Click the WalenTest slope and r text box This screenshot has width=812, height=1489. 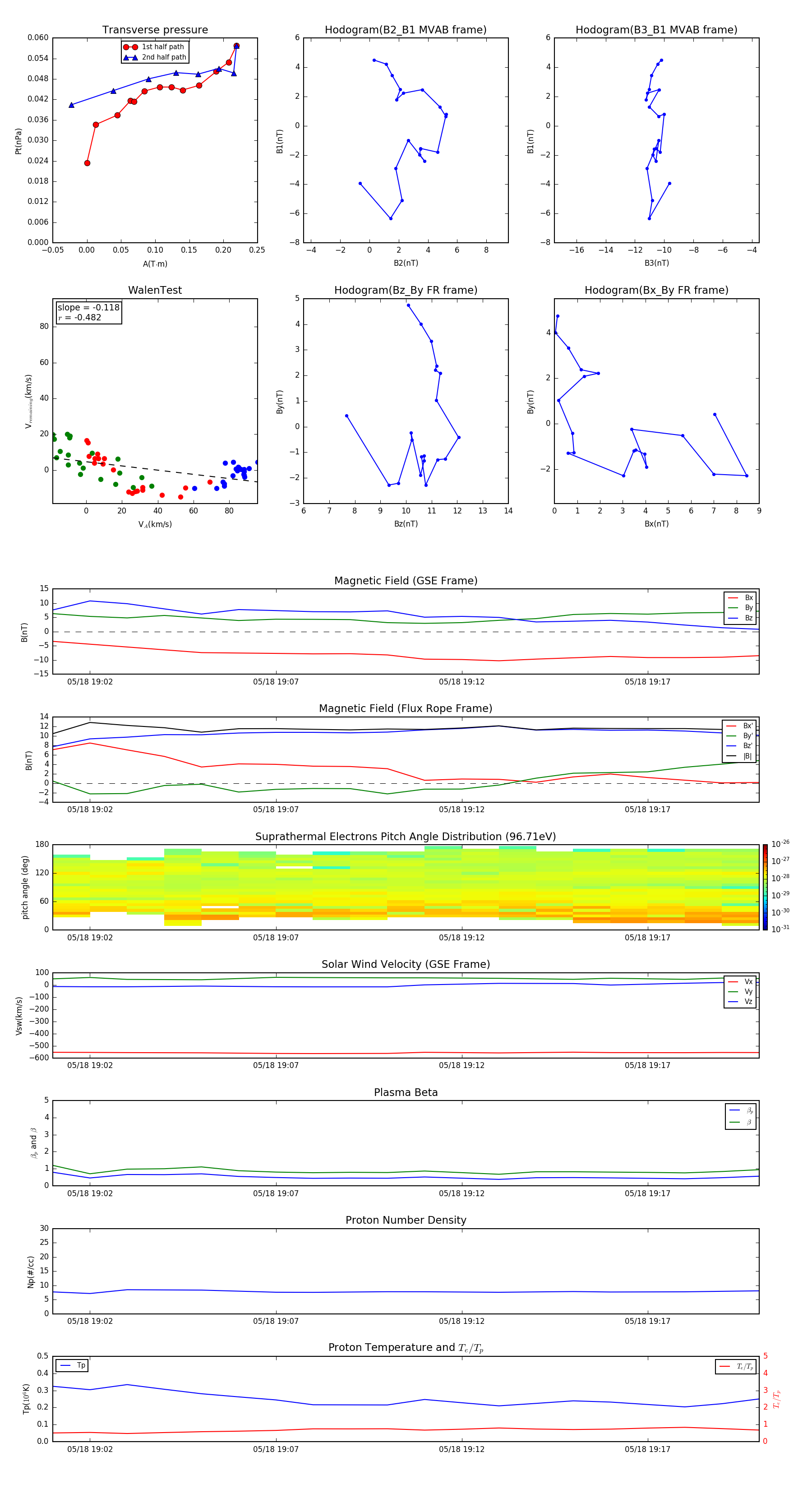88,313
